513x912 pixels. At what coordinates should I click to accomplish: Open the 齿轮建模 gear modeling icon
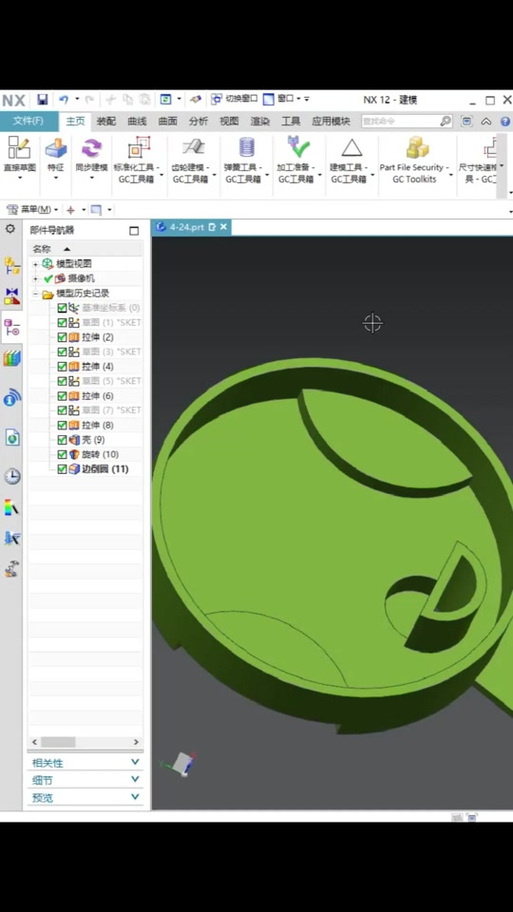pos(192,147)
